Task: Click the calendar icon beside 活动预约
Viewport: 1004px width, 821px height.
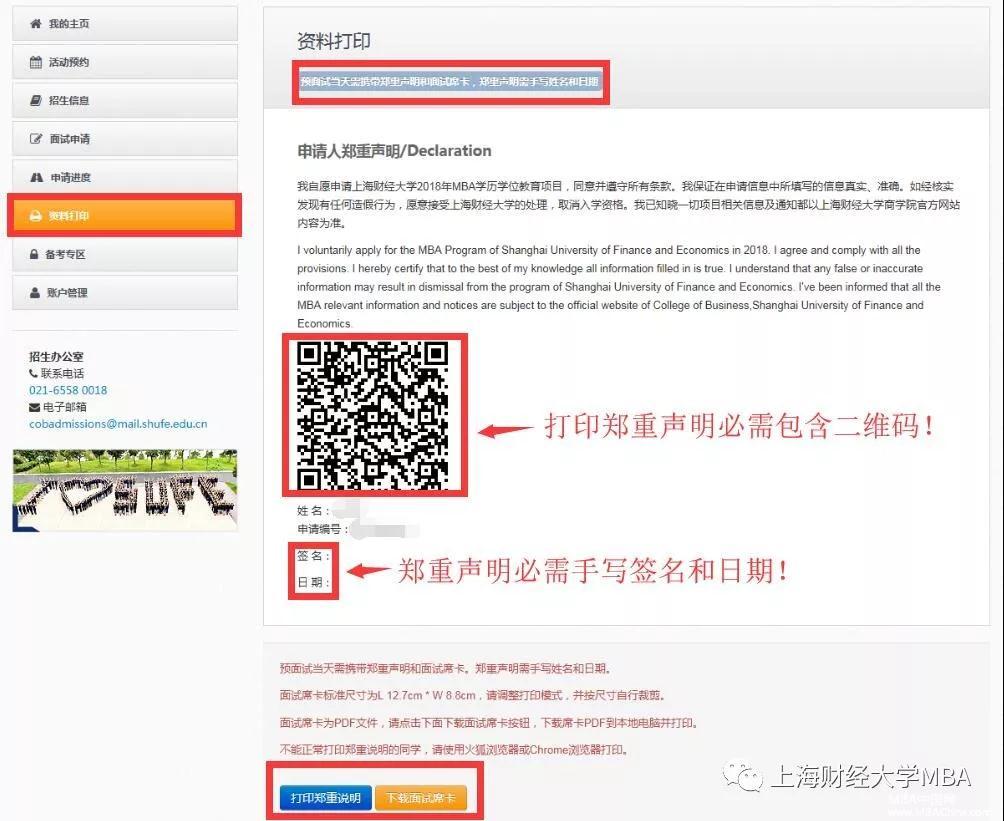Action: [x=36, y=62]
